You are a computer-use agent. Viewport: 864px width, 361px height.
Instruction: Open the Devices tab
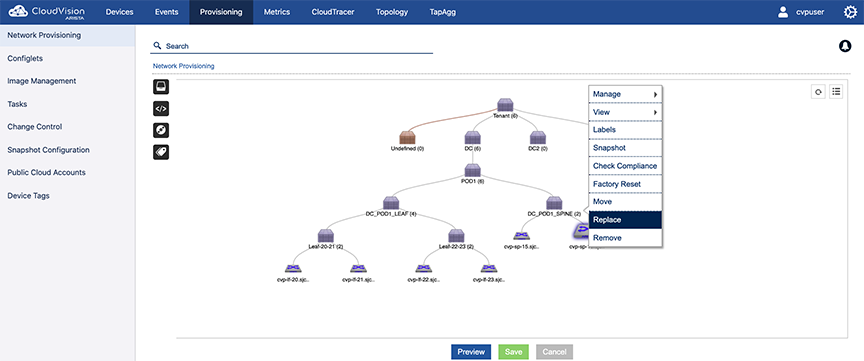click(x=119, y=12)
